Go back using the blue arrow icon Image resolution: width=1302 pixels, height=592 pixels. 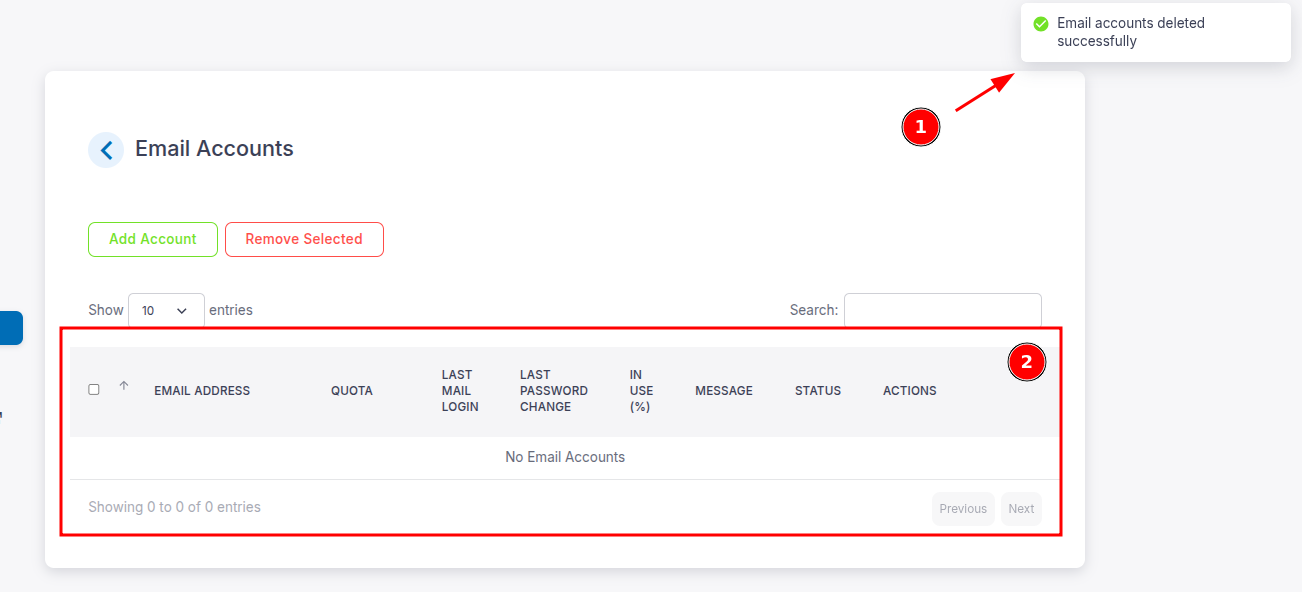(106, 150)
